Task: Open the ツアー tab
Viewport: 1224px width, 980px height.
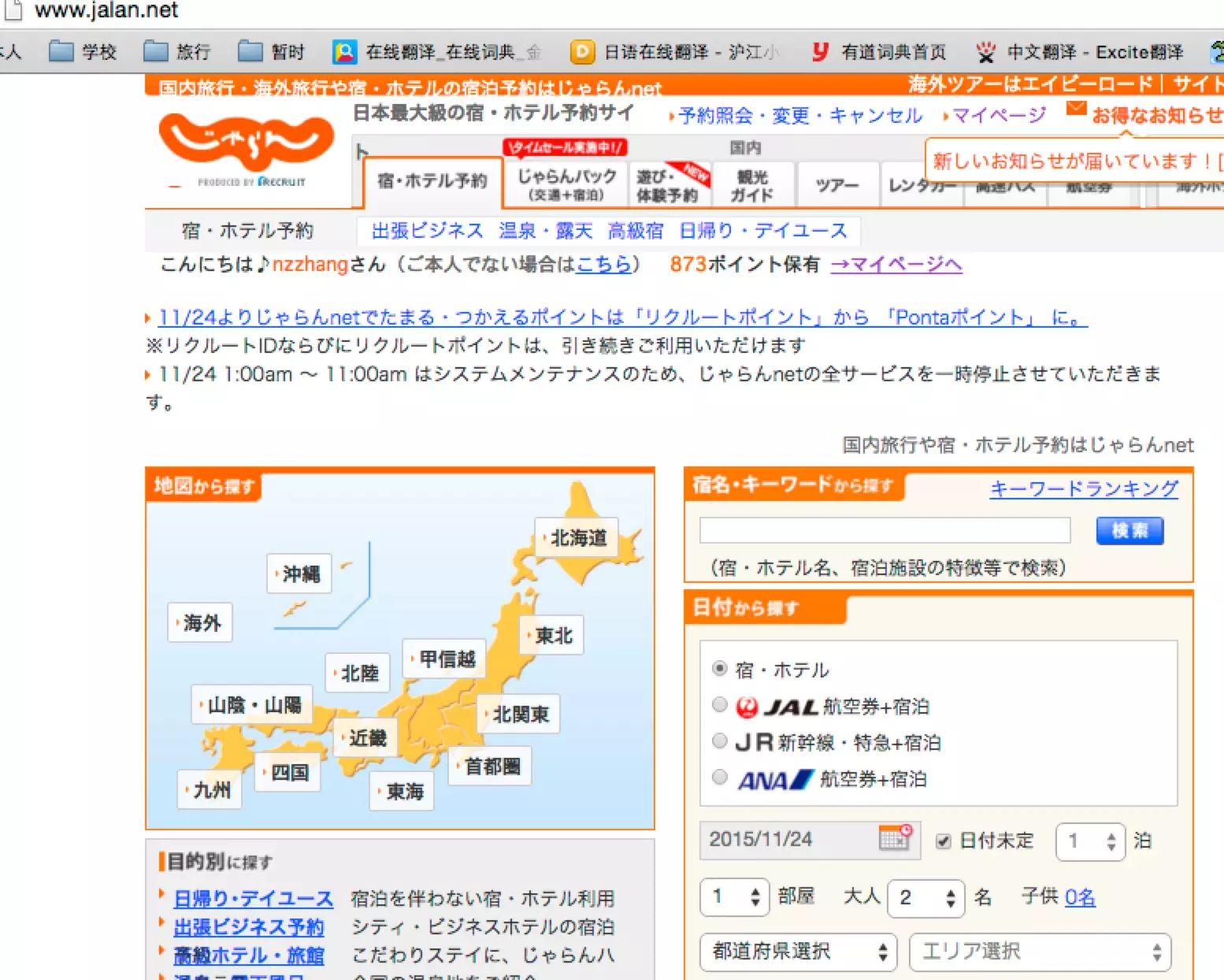Action: 837,185
